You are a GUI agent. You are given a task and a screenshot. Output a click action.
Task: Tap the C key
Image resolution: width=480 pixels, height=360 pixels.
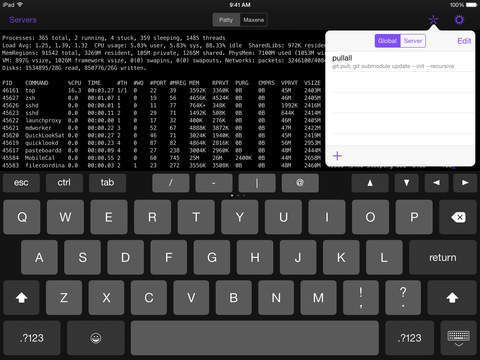149,298
